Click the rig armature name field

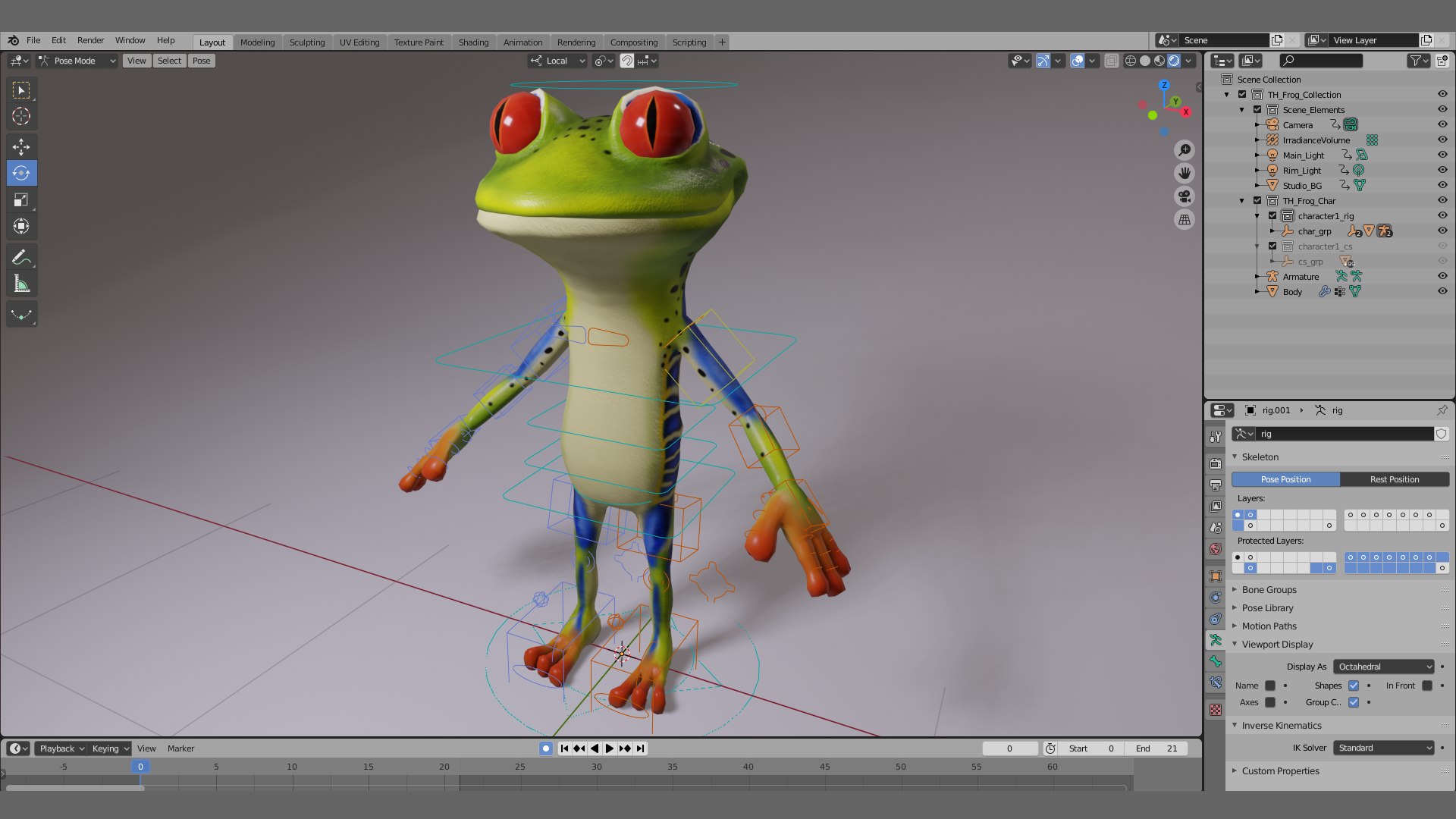click(1343, 434)
